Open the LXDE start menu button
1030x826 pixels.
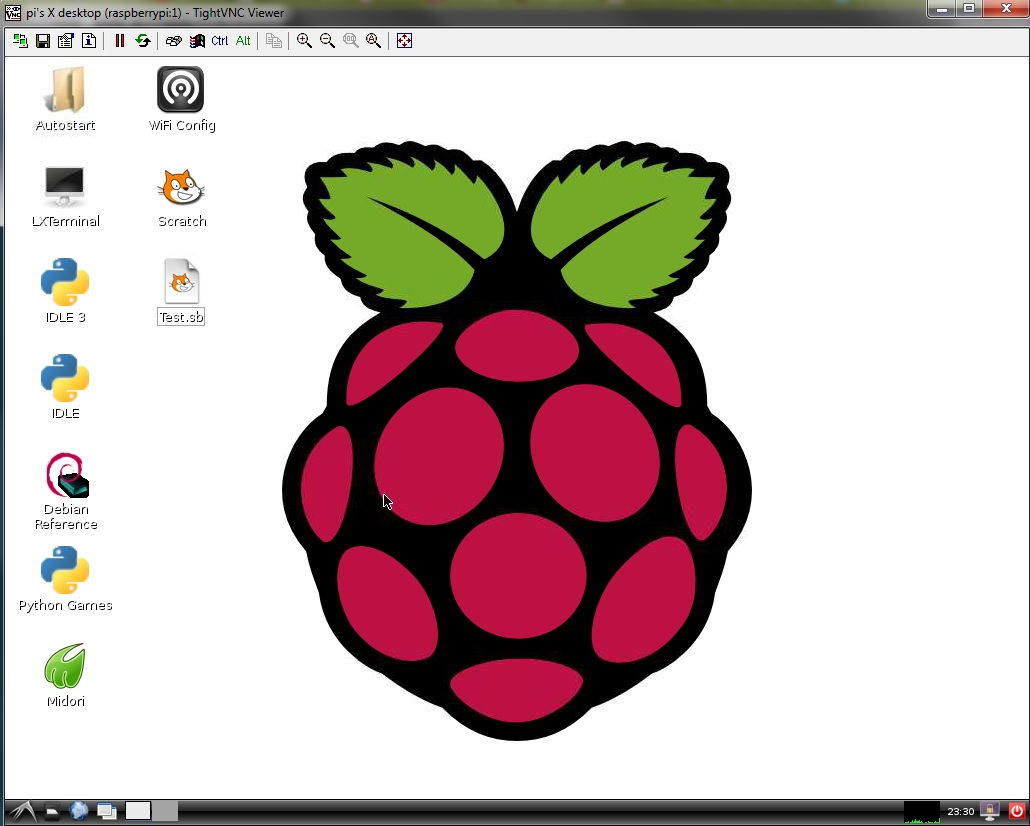[x=22, y=812]
